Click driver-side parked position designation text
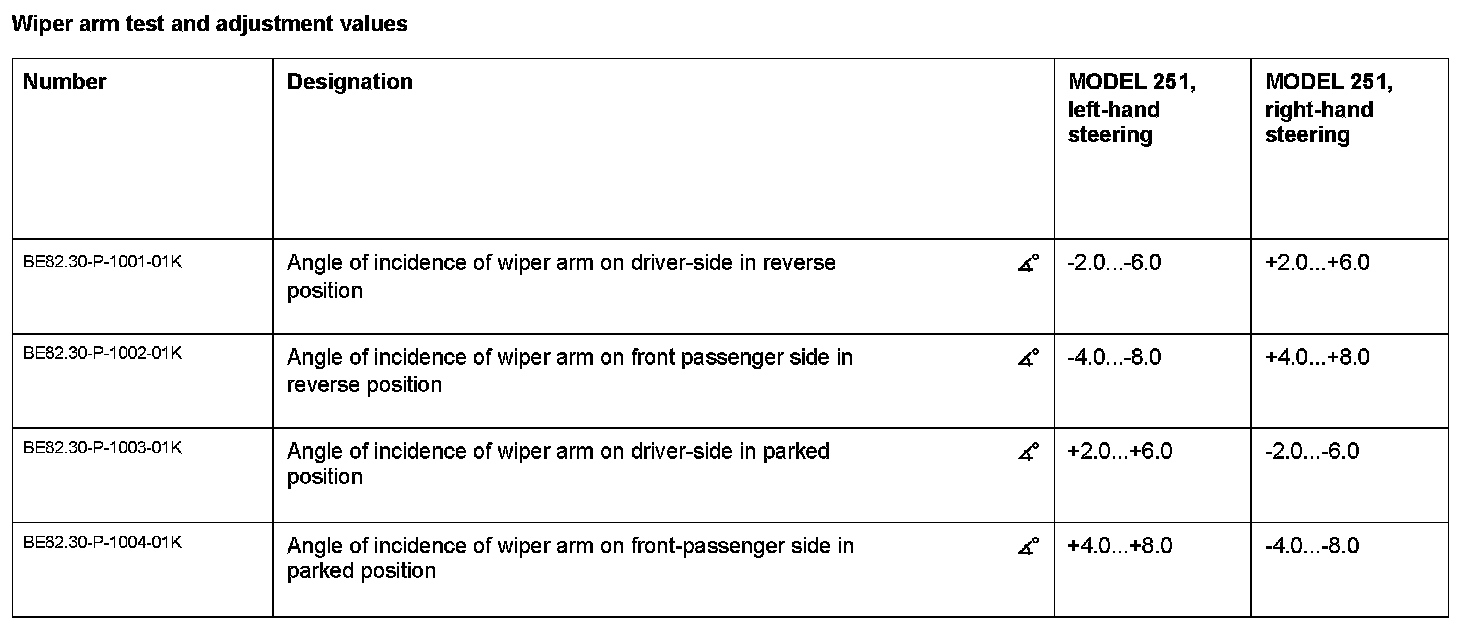This screenshot has height=628, width=1472. point(558,464)
